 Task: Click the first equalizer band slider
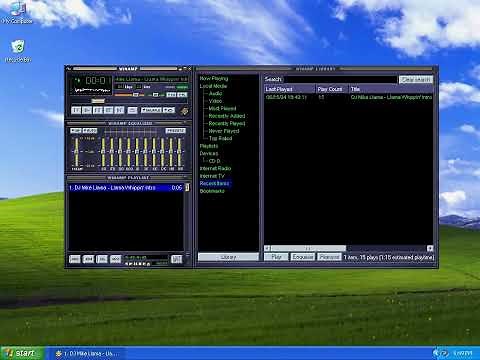tap(103, 152)
